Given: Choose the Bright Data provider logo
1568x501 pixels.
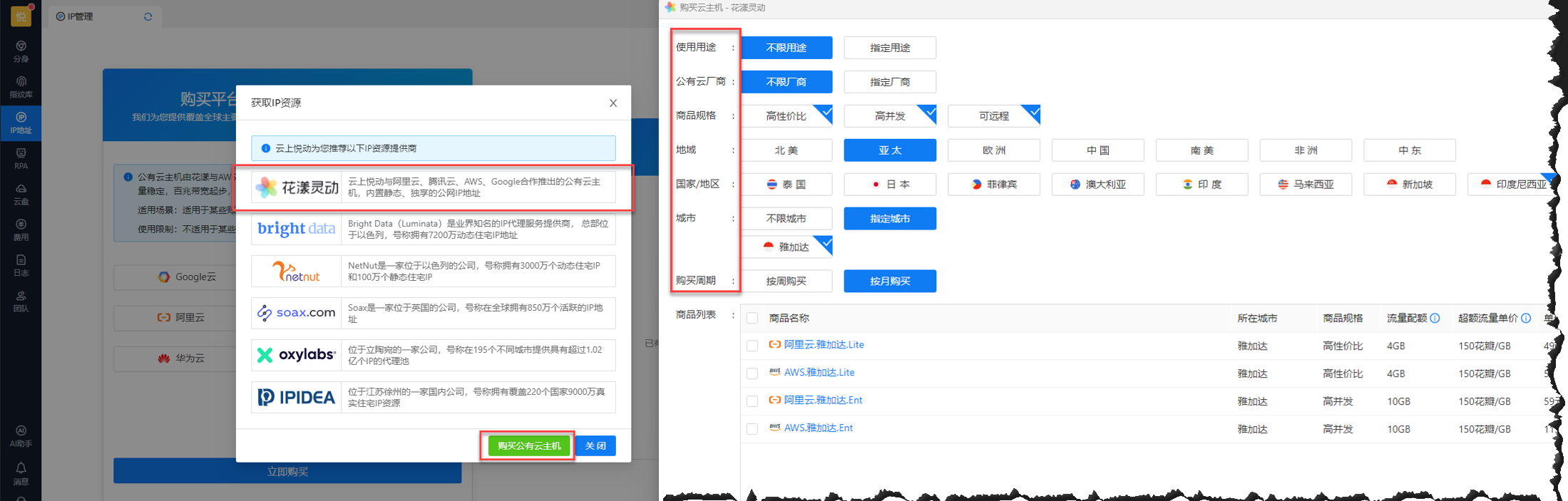Looking at the screenshot, I should pos(297,229).
